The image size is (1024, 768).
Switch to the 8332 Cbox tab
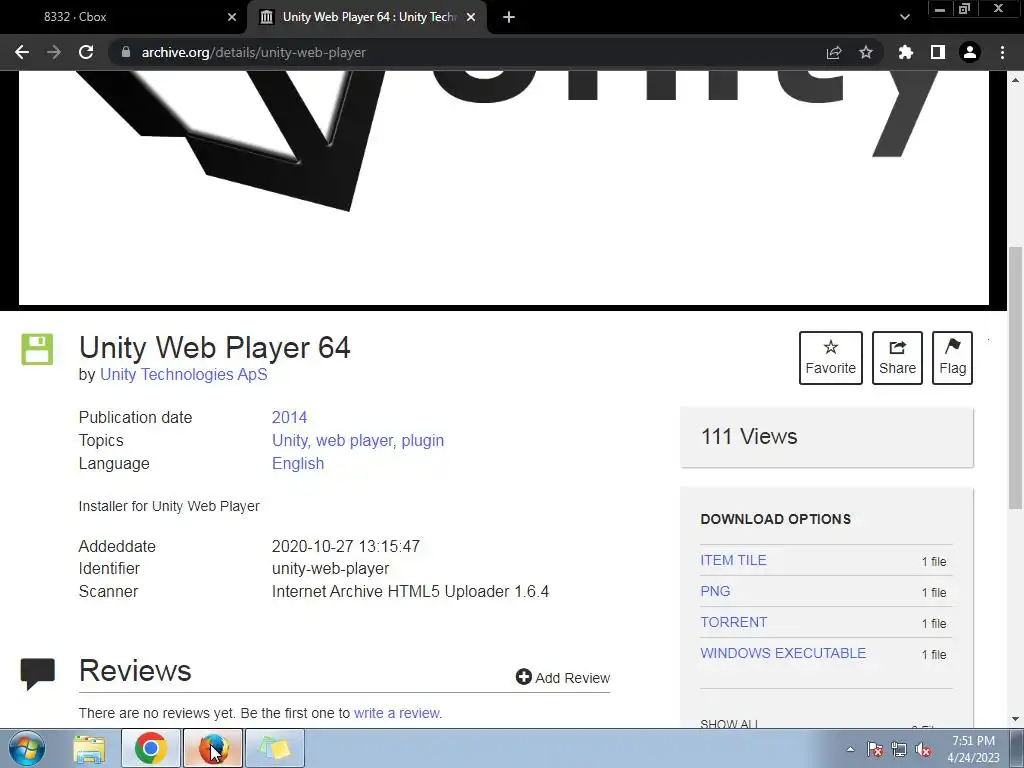click(124, 17)
